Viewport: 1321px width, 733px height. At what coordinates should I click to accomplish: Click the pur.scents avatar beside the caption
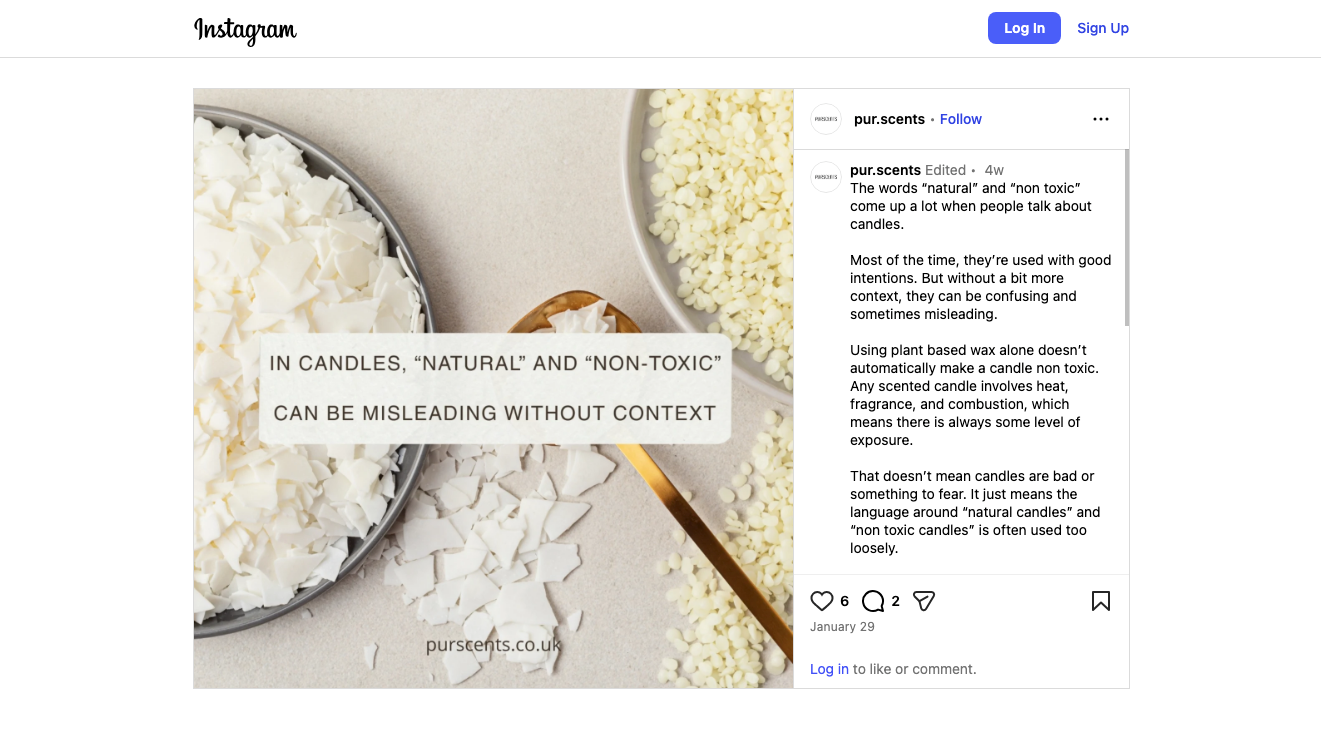pos(826,177)
